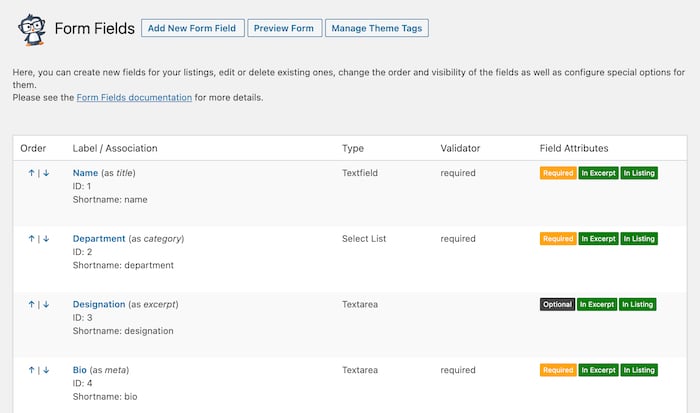
Task: Click the In Excerpt badge in Name row
Action: [598, 173]
